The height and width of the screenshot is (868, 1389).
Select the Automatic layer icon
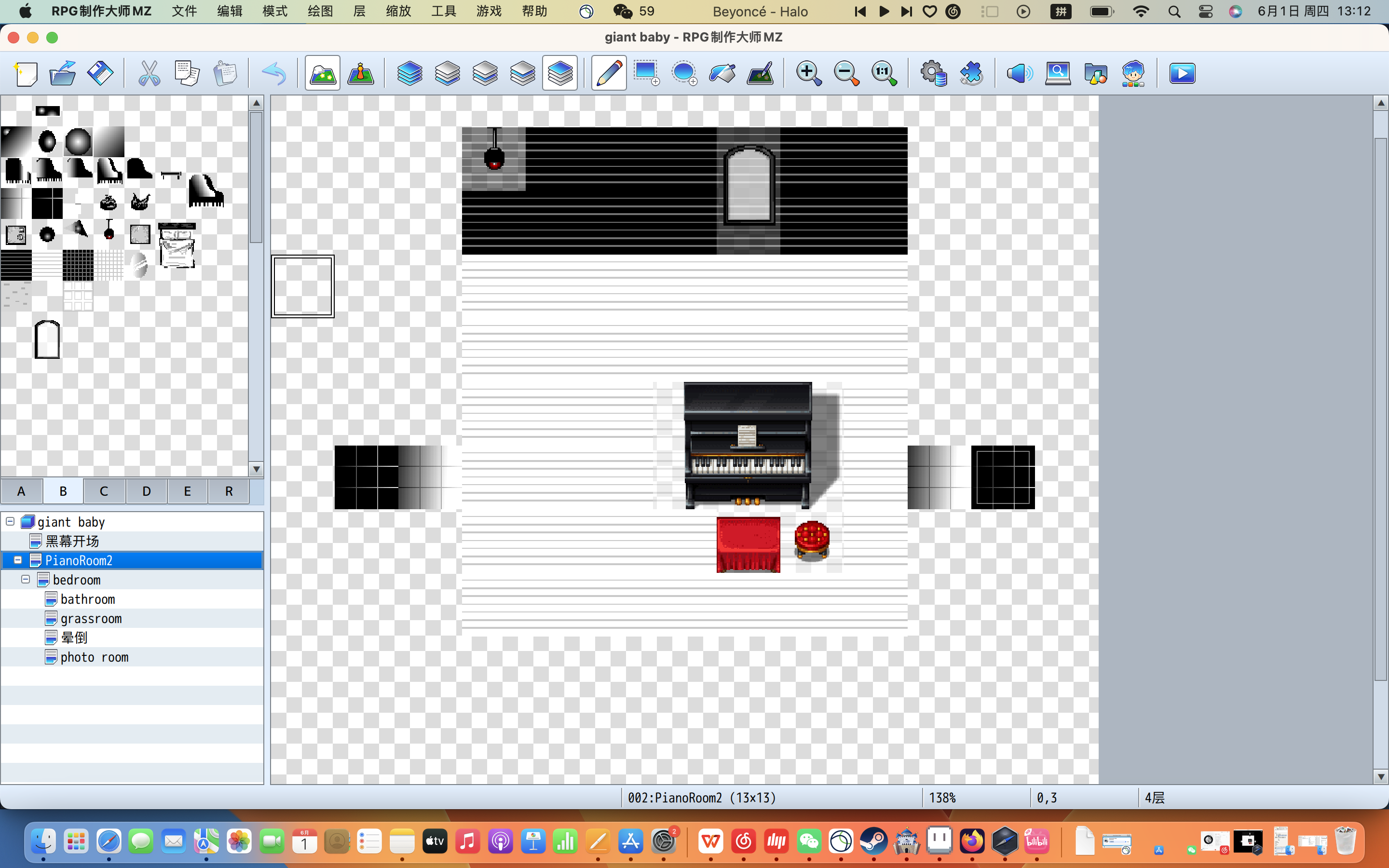[x=409, y=73]
